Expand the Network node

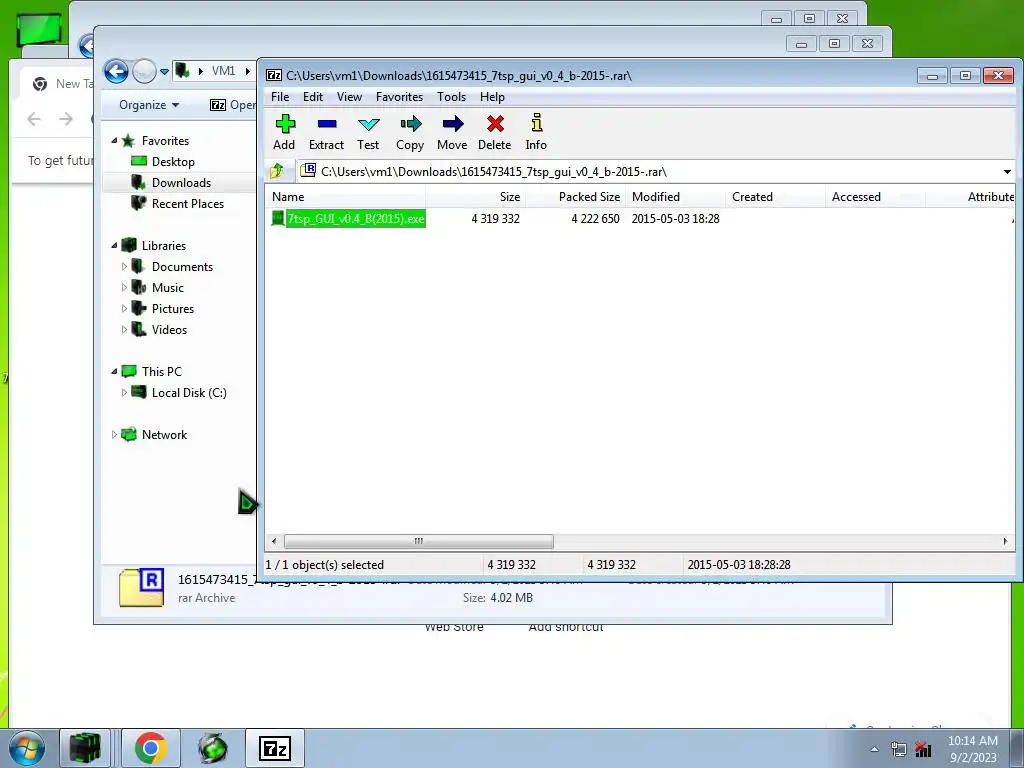click(x=114, y=434)
